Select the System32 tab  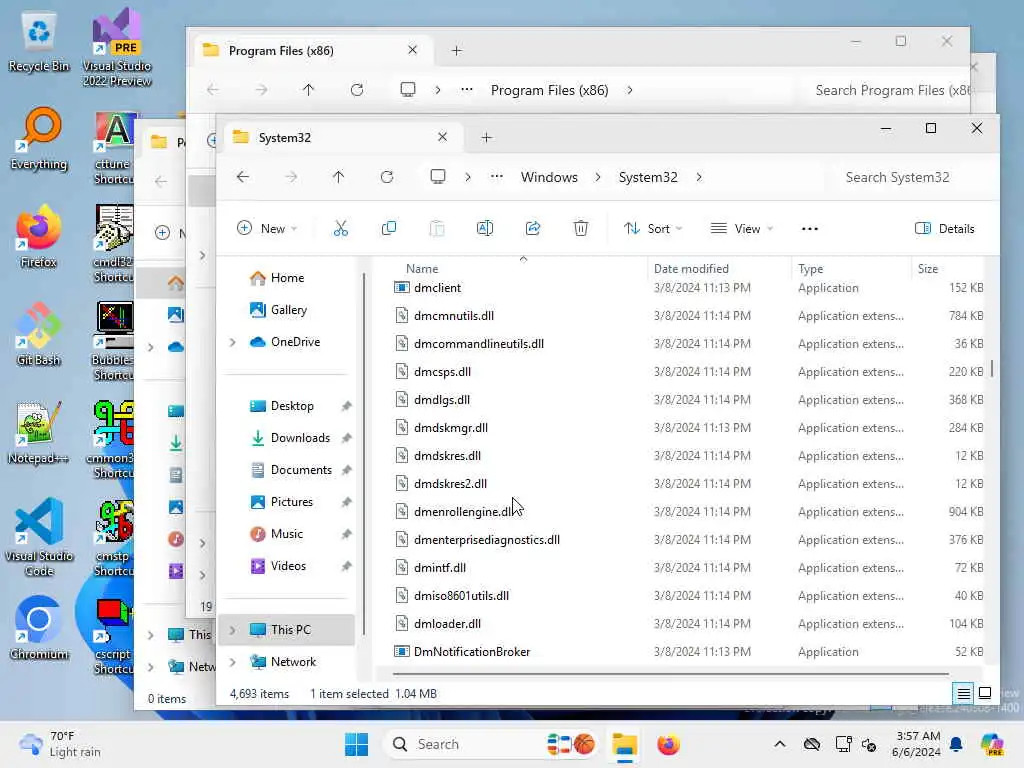click(x=344, y=137)
